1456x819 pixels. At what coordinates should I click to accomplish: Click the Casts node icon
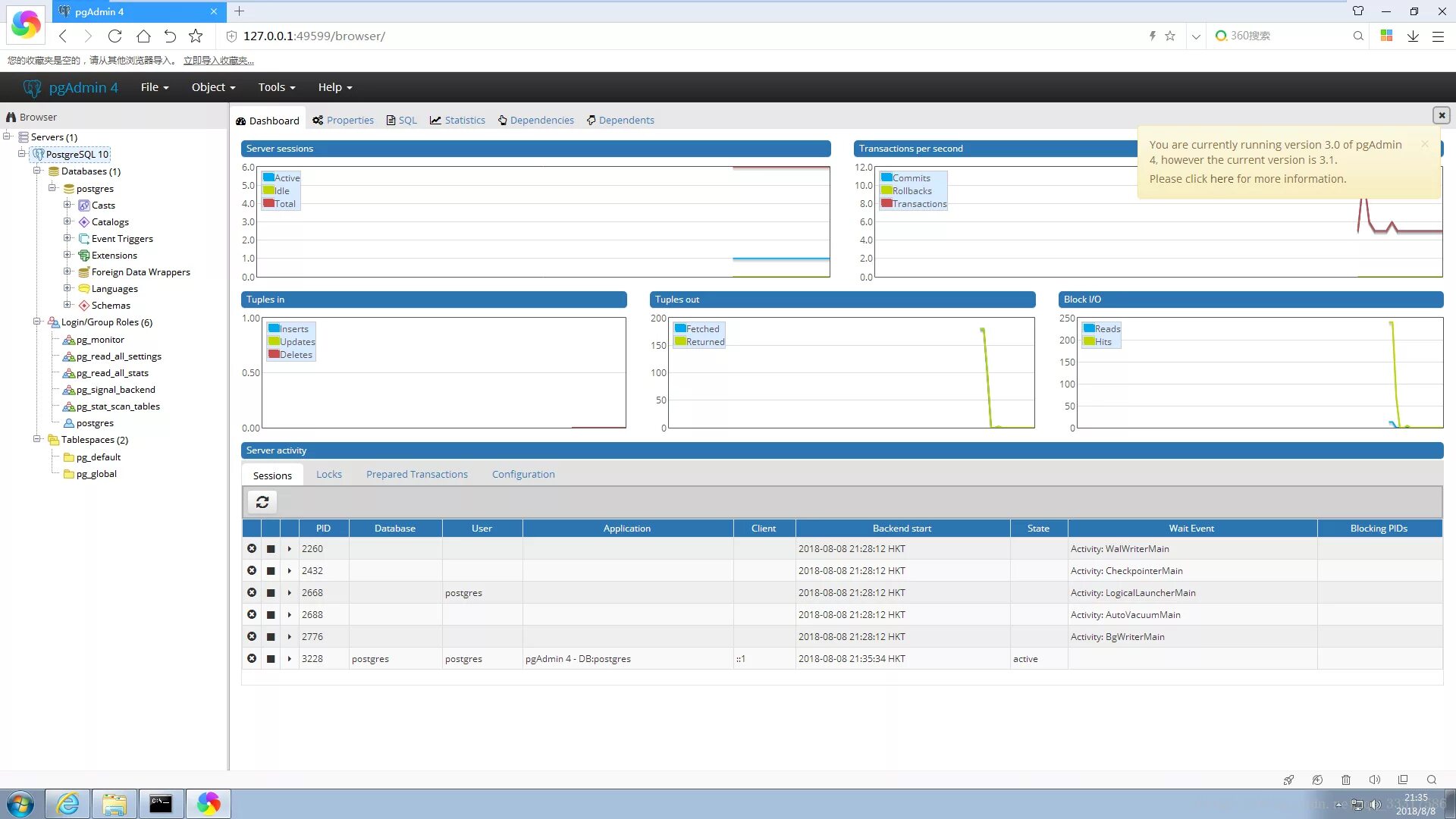[x=84, y=206]
